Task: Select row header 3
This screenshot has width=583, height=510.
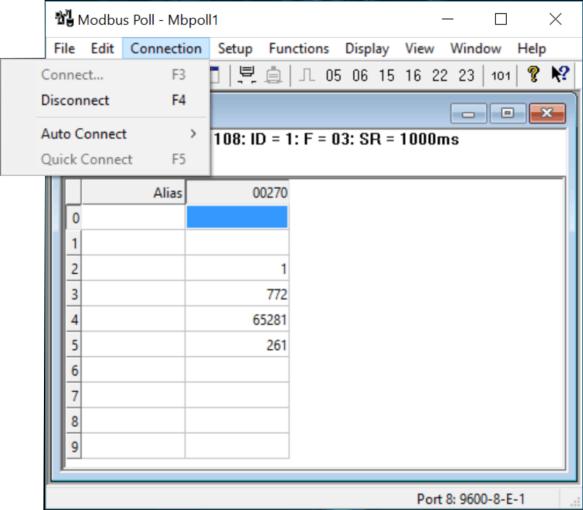Action: (74, 294)
